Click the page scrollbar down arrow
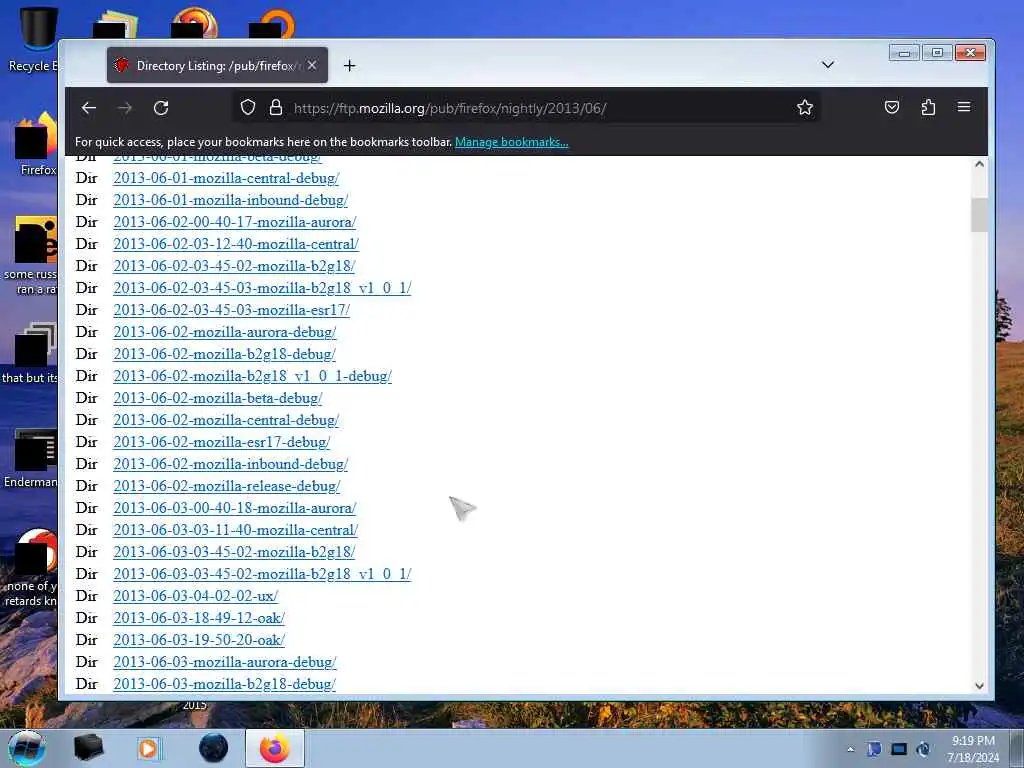Screen dimensions: 1024x768 [x=979, y=686]
